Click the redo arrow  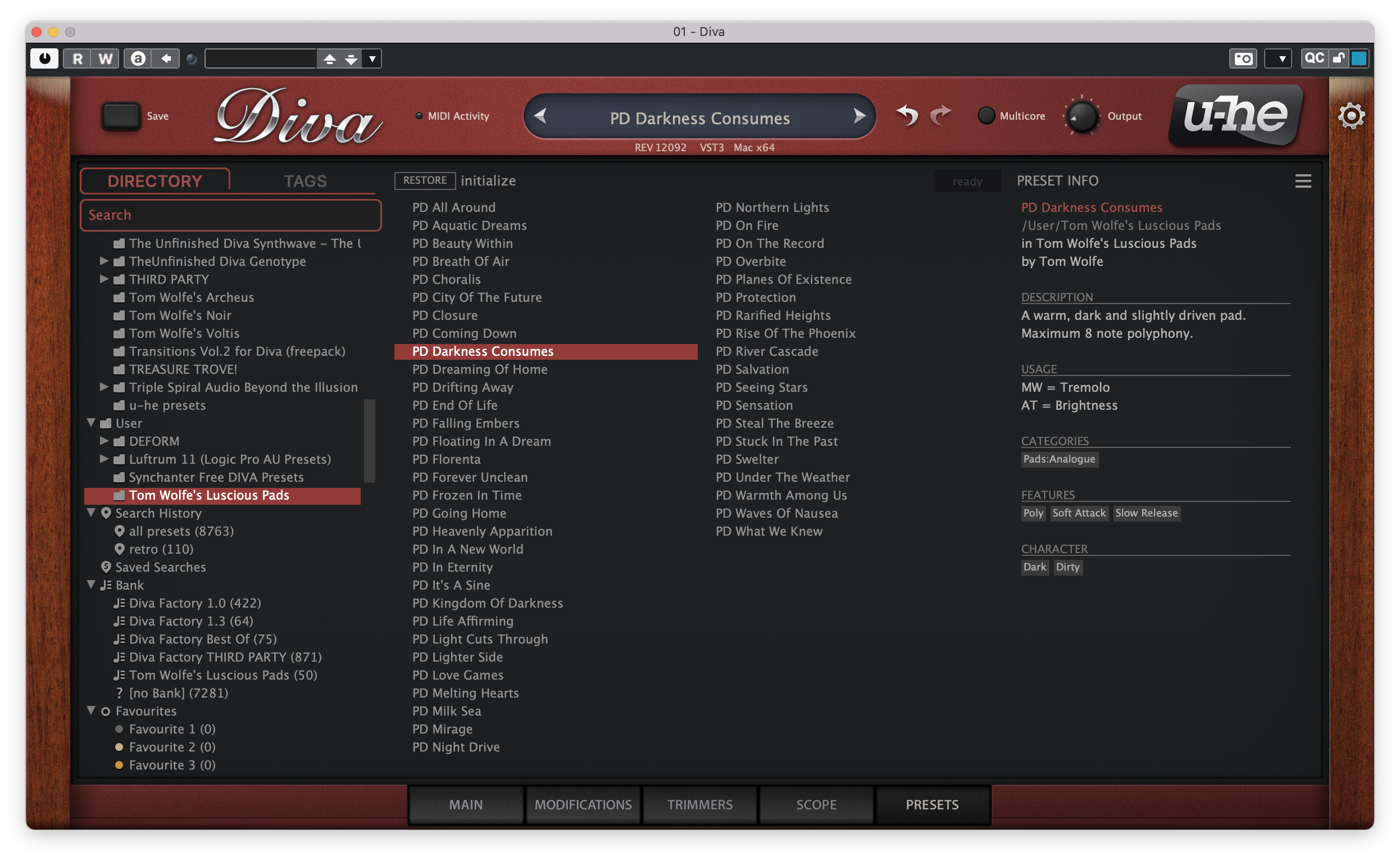click(x=940, y=115)
